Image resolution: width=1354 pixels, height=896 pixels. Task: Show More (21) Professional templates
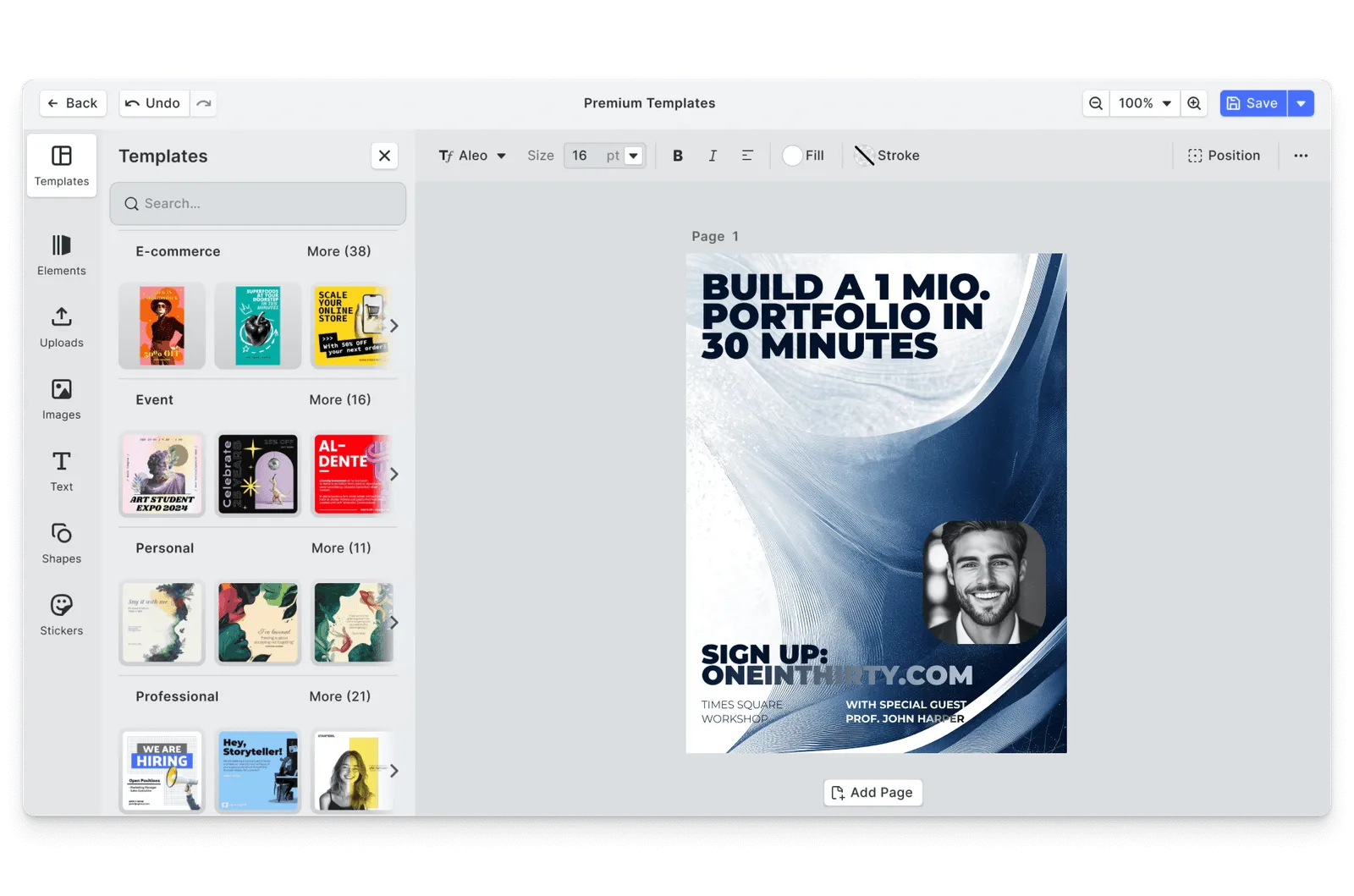click(339, 696)
